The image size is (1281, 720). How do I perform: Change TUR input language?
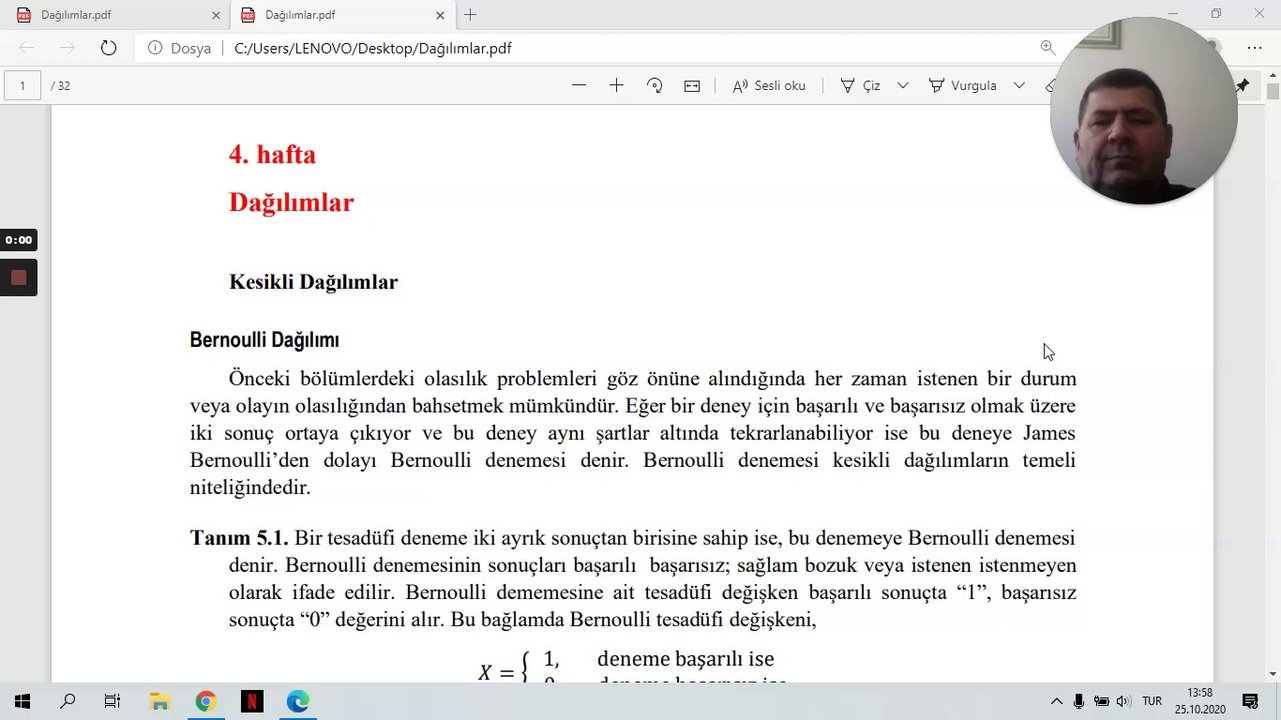click(x=1152, y=702)
